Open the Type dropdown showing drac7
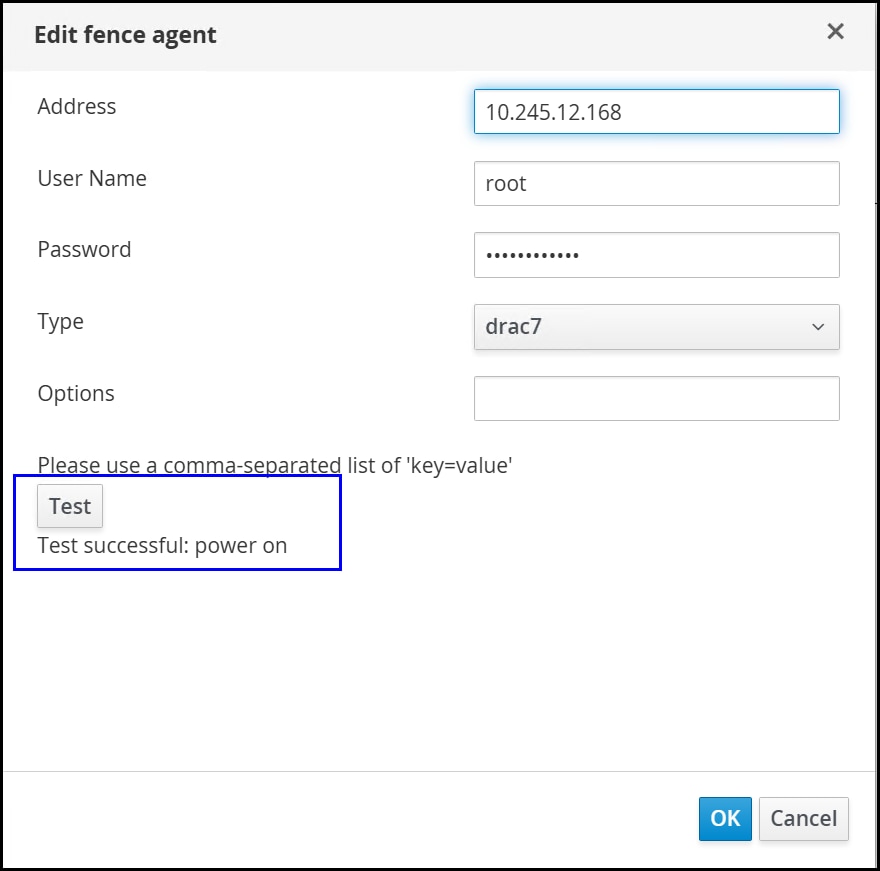 point(657,327)
